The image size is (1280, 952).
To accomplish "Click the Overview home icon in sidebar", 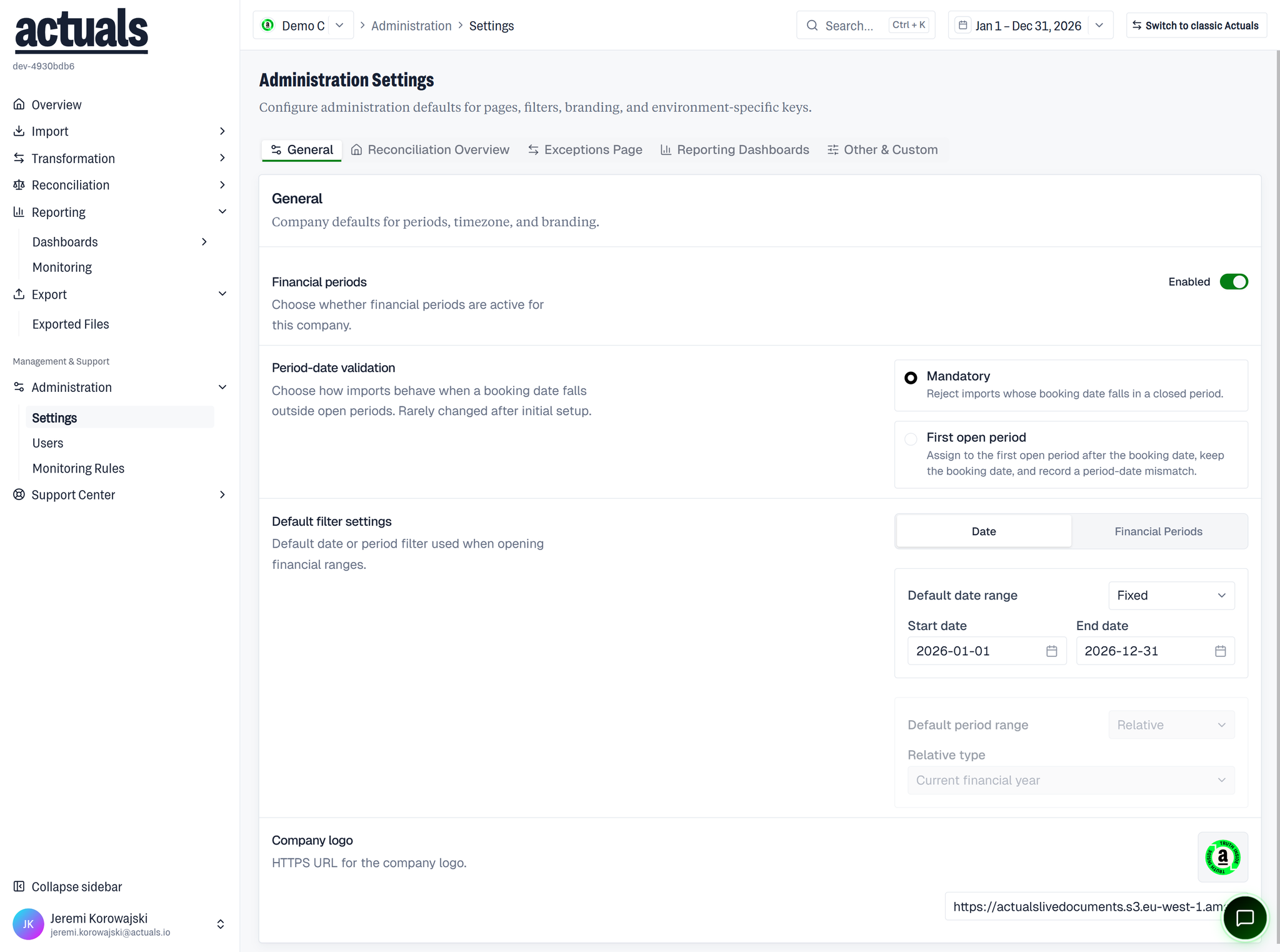I will (19, 104).
